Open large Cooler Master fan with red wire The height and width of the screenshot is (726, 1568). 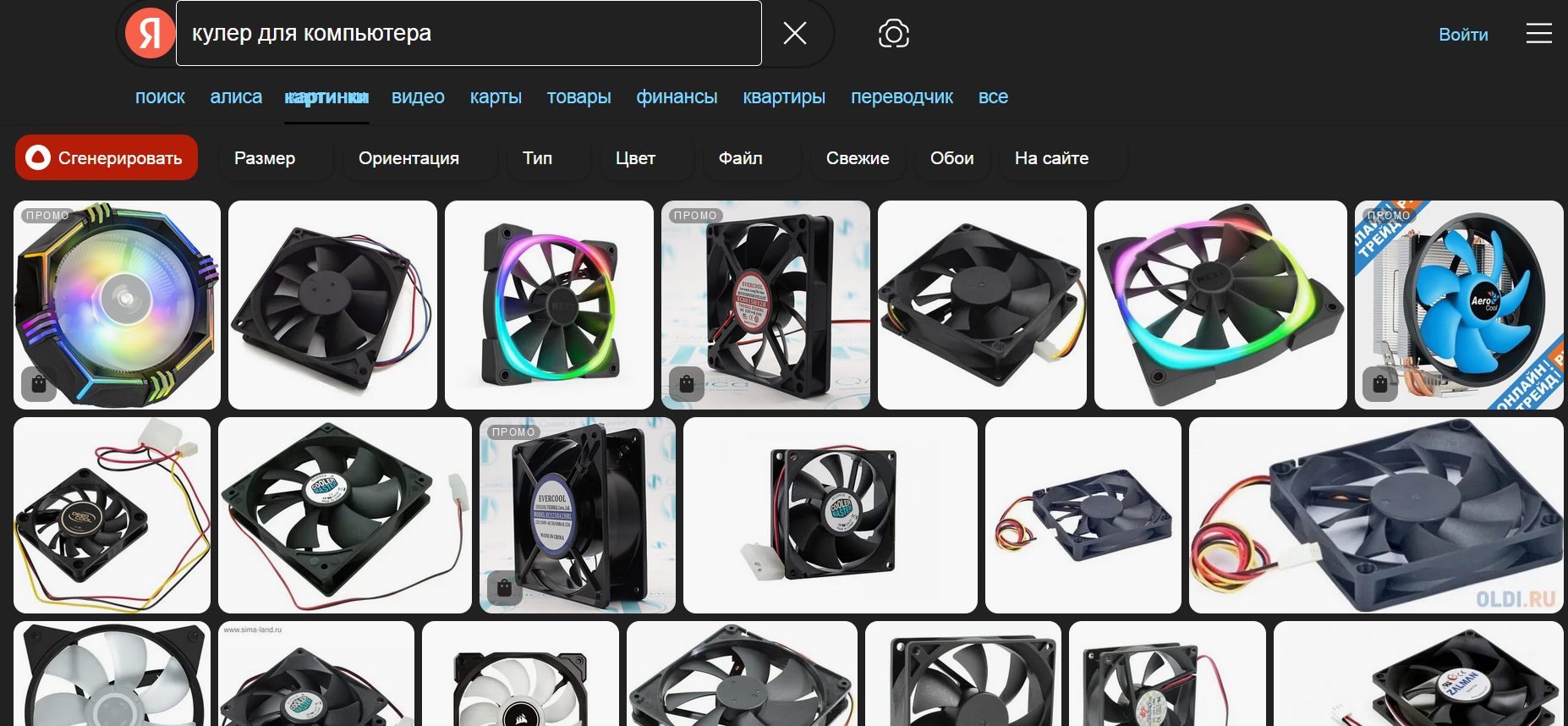pyautogui.click(x=345, y=515)
